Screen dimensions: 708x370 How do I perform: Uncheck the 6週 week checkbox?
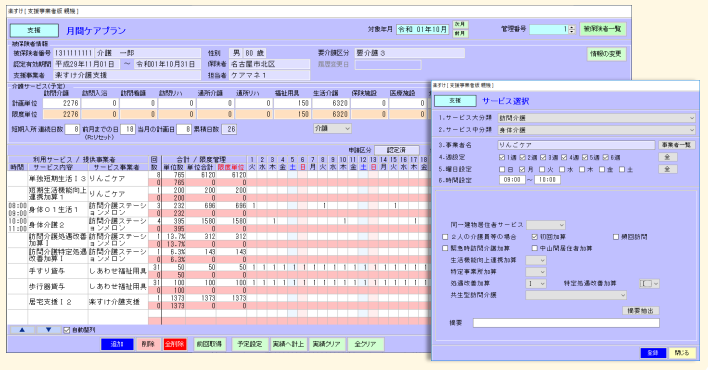pos(606,158)
